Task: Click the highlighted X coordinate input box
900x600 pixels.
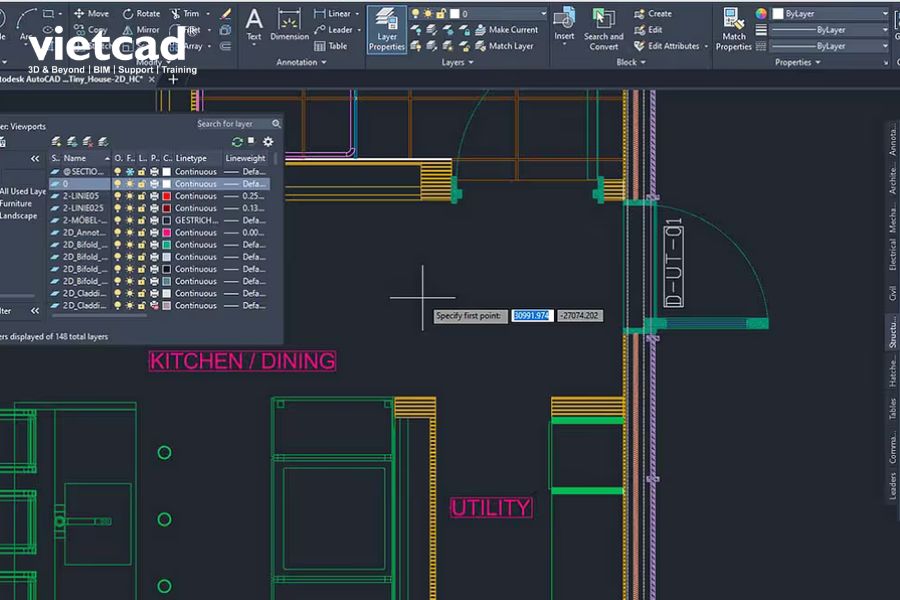Action: coord(532,315)
